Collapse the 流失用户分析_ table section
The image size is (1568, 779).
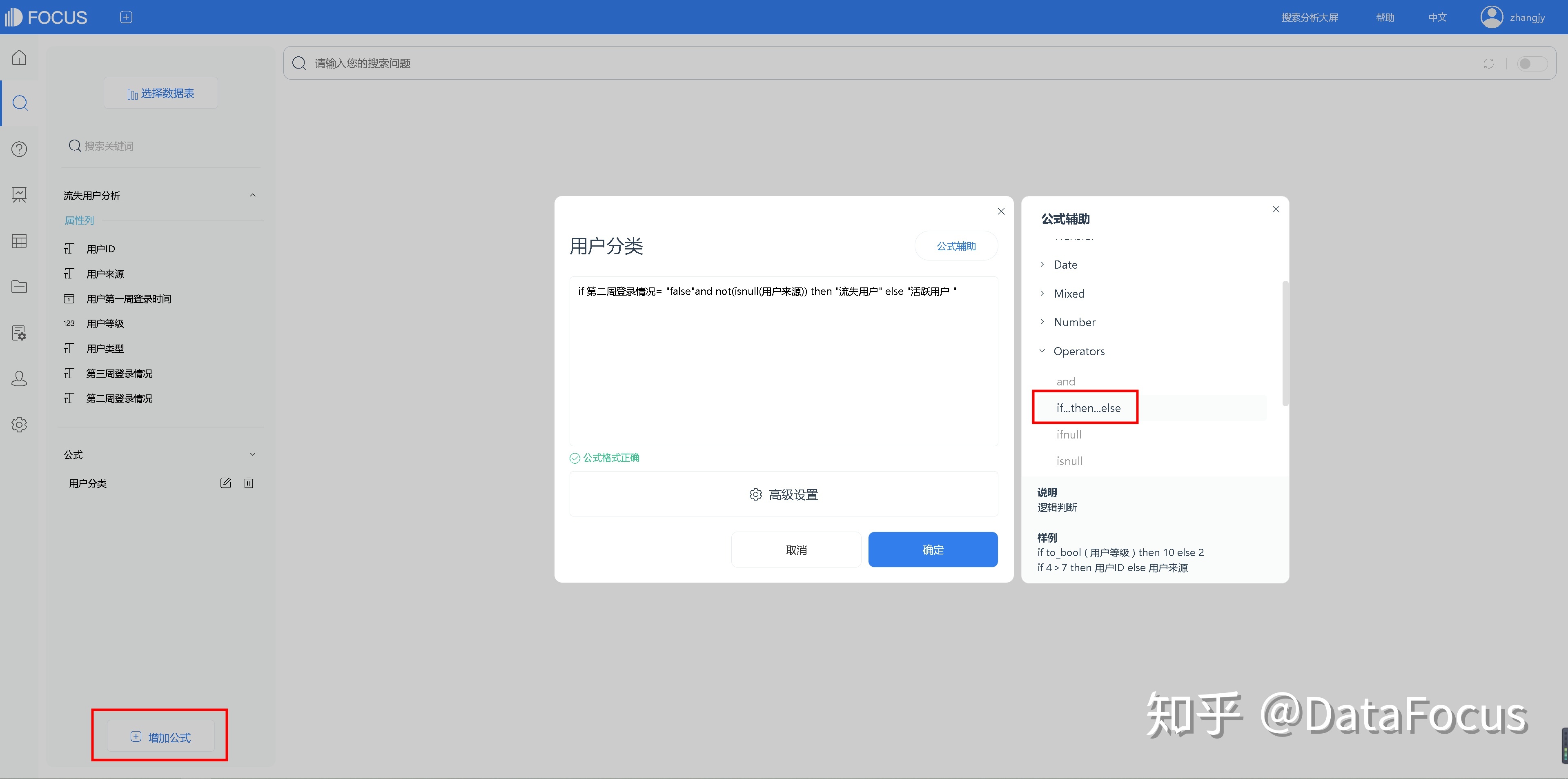(x=253, y=195)
